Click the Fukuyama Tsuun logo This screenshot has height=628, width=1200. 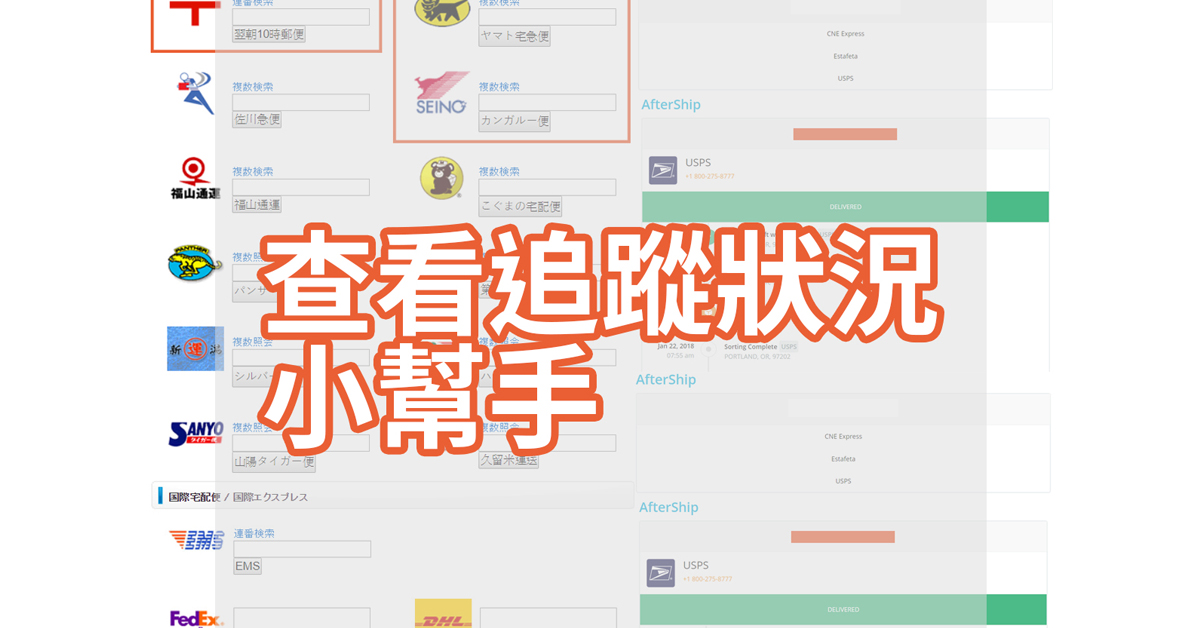195,178
